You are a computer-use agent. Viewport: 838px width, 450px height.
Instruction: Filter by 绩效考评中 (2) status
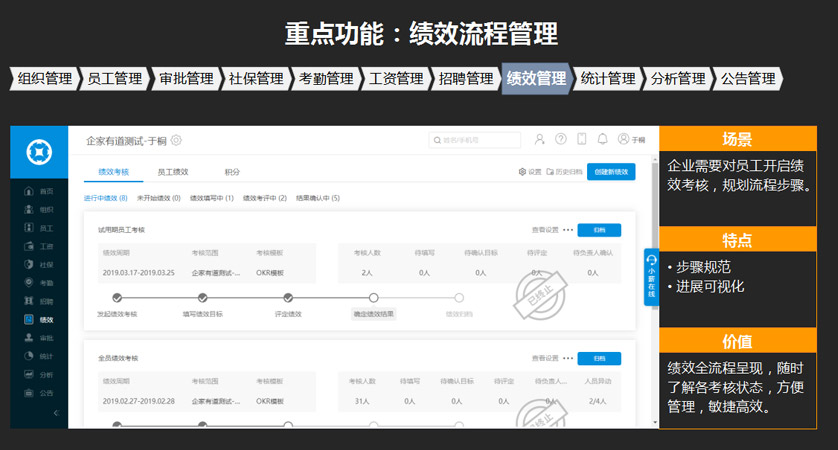[x=265, y=198]
